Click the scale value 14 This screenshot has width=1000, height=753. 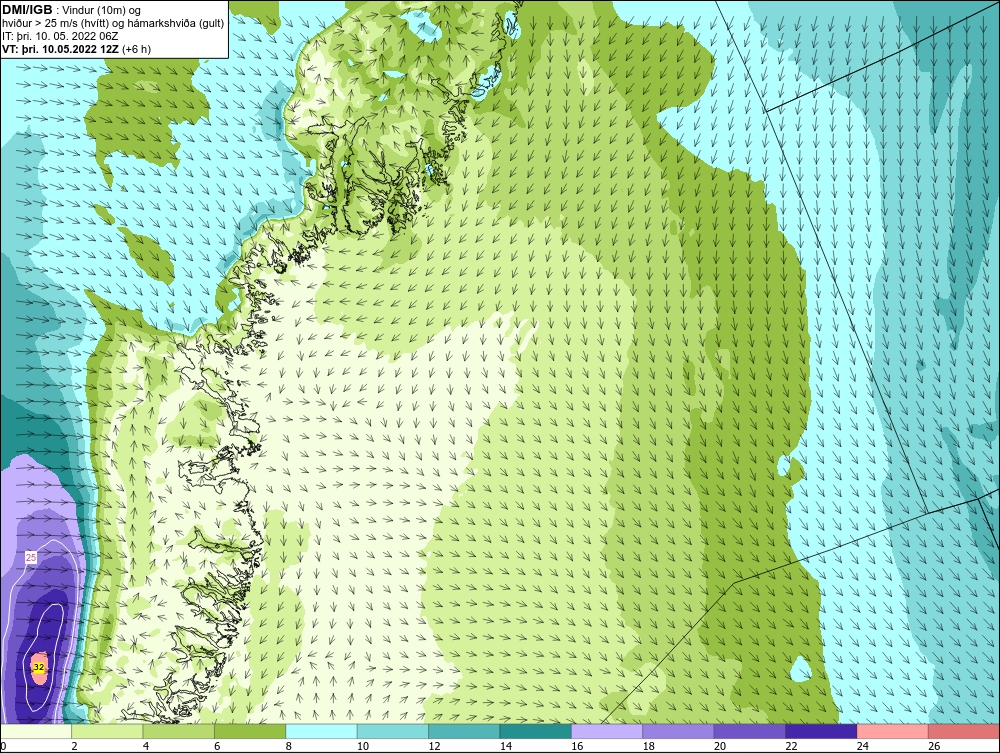[x=506, y=746]
